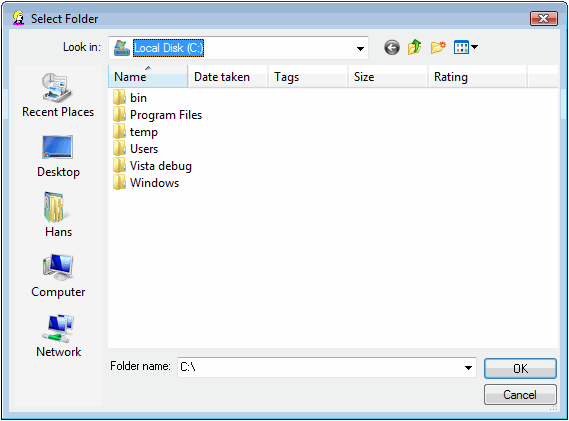This screenshot has width=569, height=421.
Task: Click the Select Folder title bar app icon
Action: pyautogui.click(x=18, y=18)
